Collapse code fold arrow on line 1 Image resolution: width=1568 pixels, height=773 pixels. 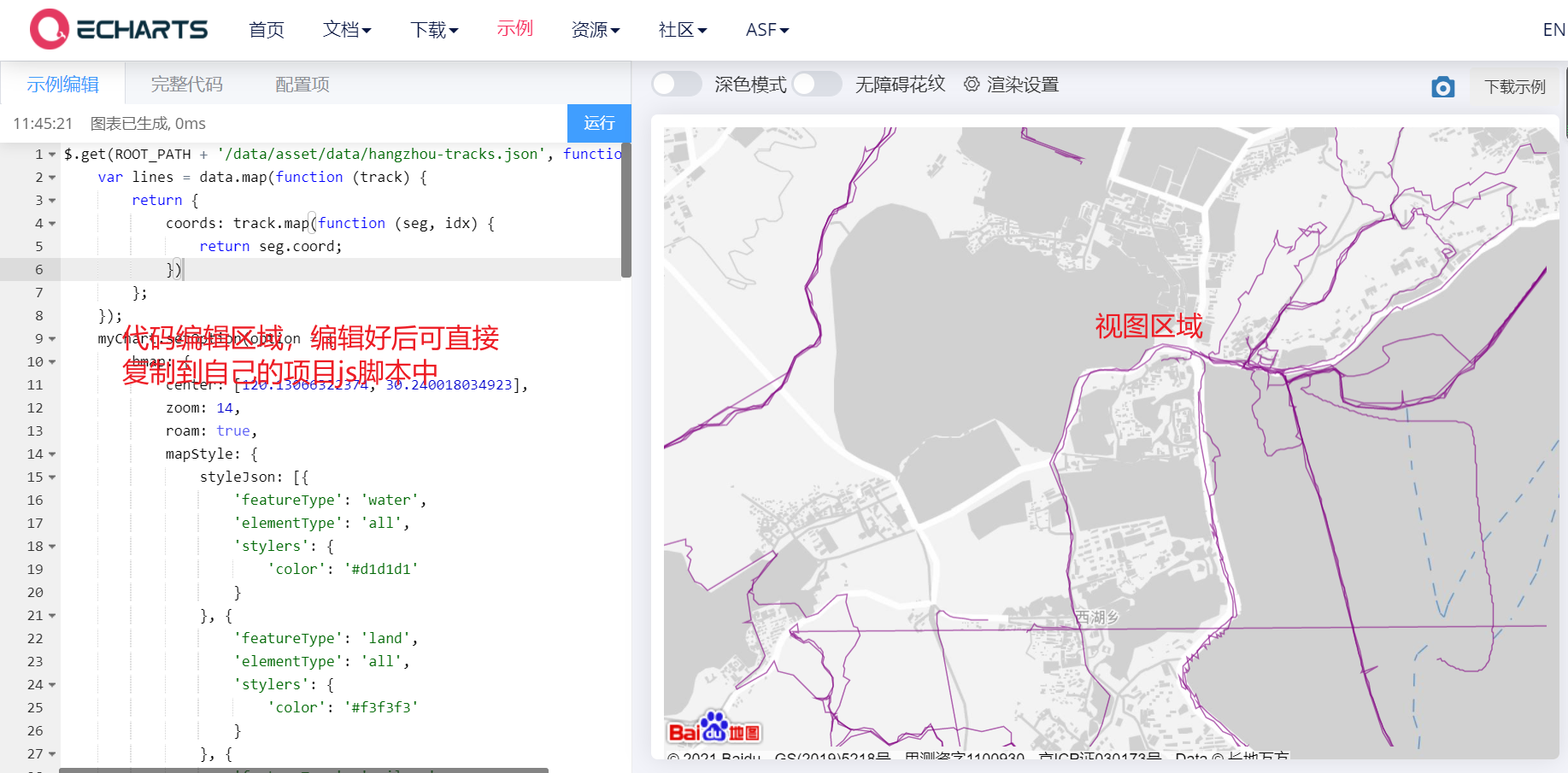coord(52,155)
